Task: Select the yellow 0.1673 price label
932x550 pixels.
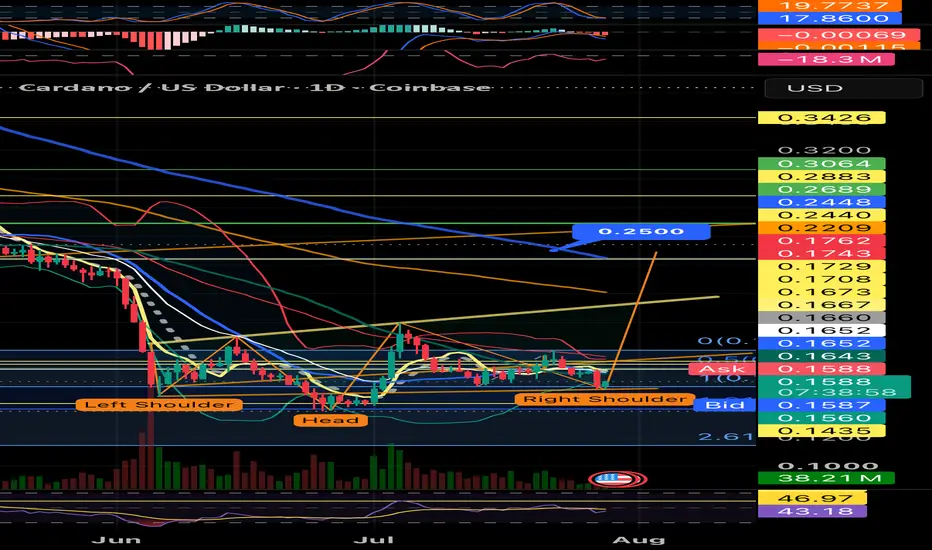Action: point(821,292)
